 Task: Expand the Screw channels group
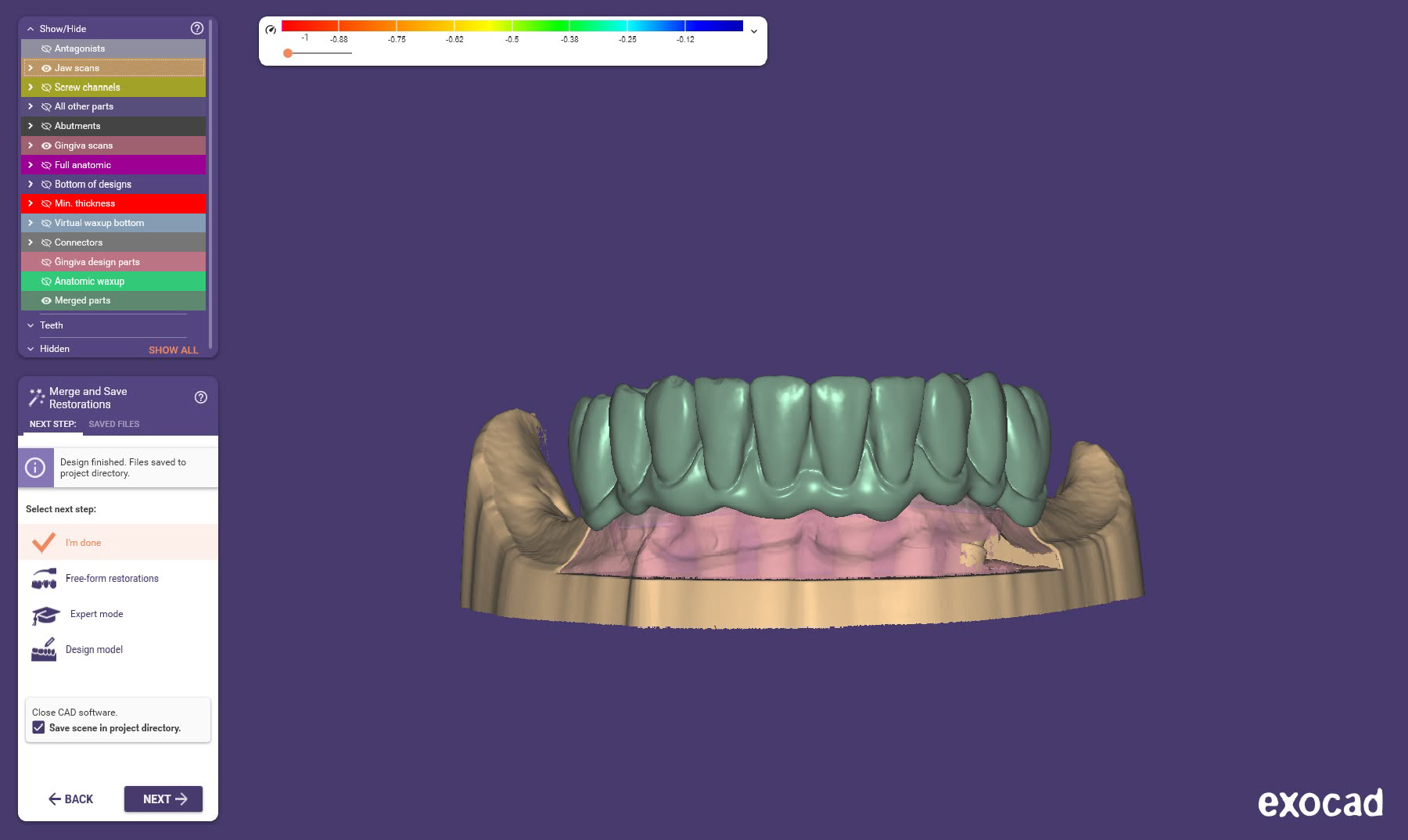31,87
